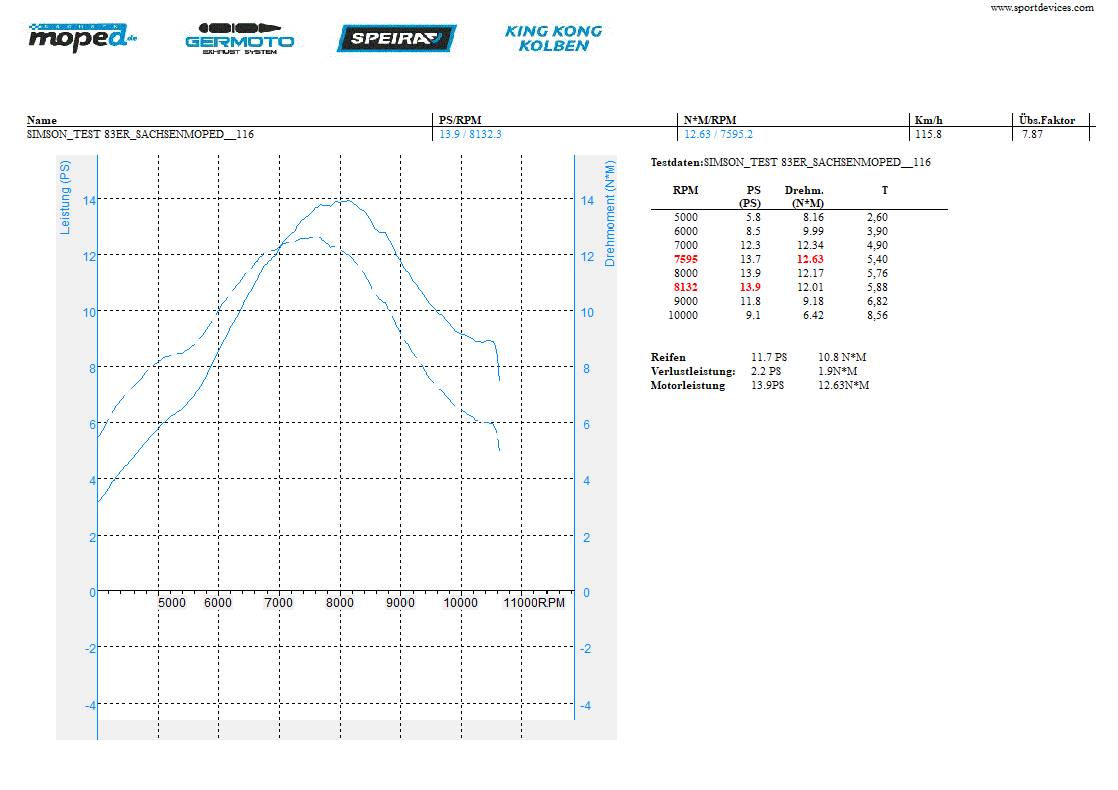The height and width of the screenshot is (790, 1118).
Task: Click the King Kong Kolben logo
Action: click(x=553, y=38)
